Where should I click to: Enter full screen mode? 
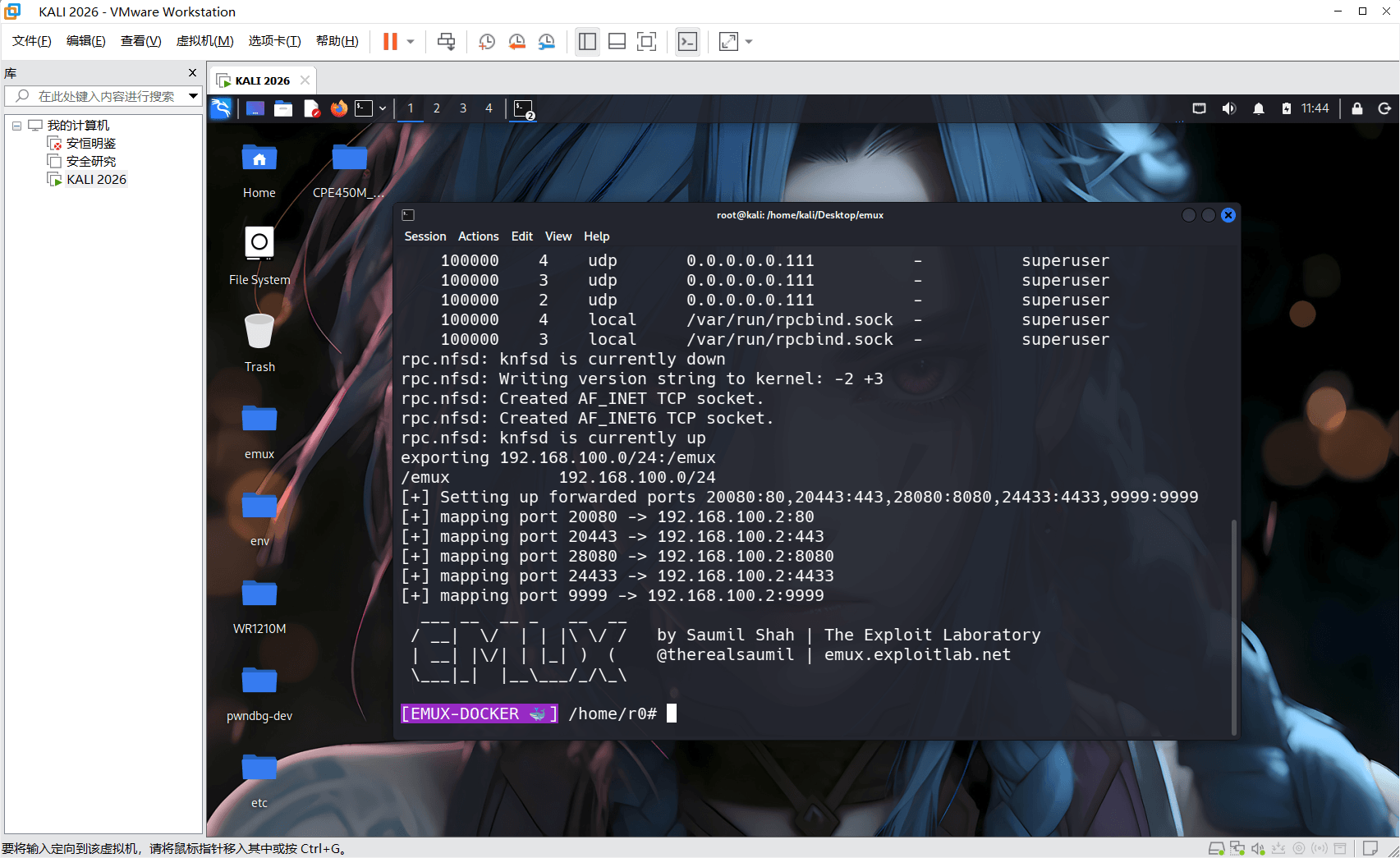click(647, 42)
